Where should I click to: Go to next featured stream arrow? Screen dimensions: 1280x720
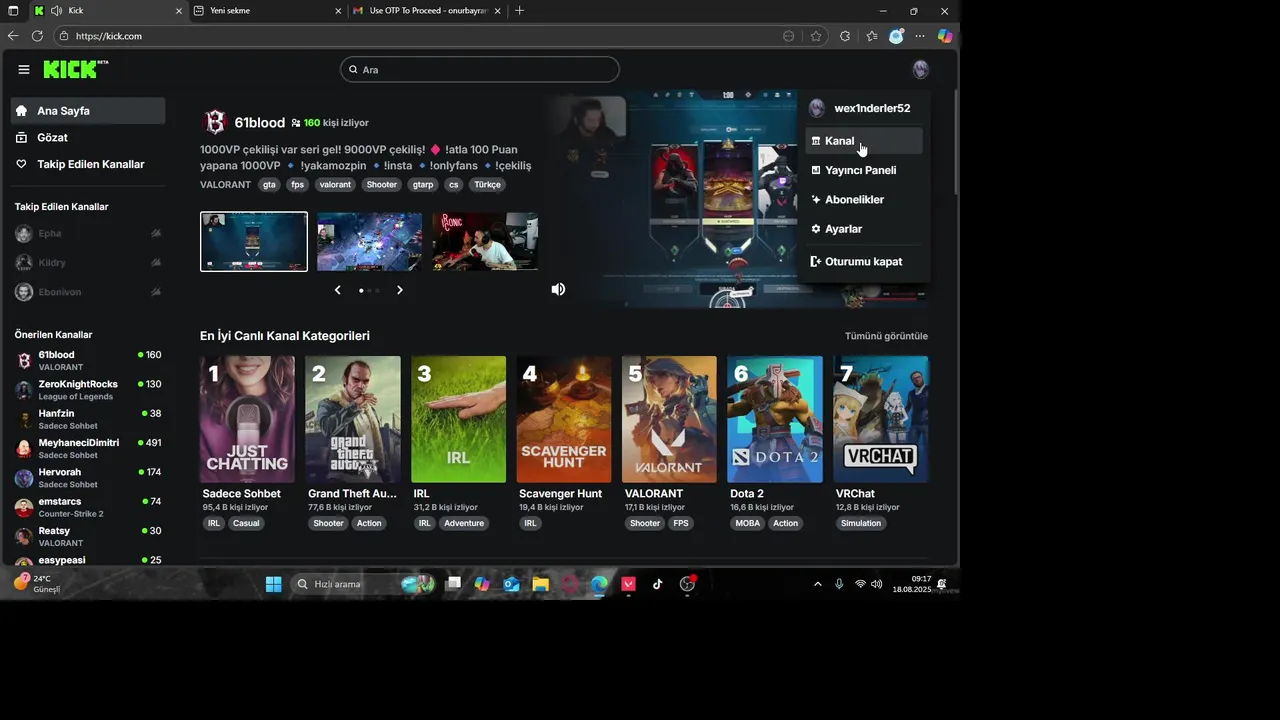(400, 290)
